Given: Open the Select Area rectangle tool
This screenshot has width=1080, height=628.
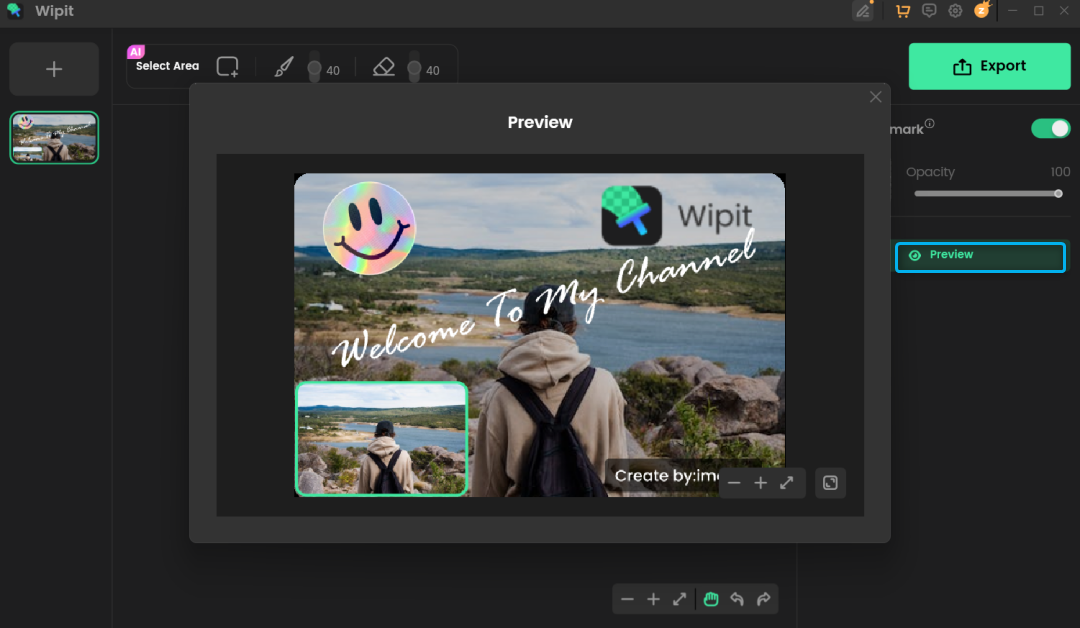Looking at the screenshot, I should pos(227,66).
